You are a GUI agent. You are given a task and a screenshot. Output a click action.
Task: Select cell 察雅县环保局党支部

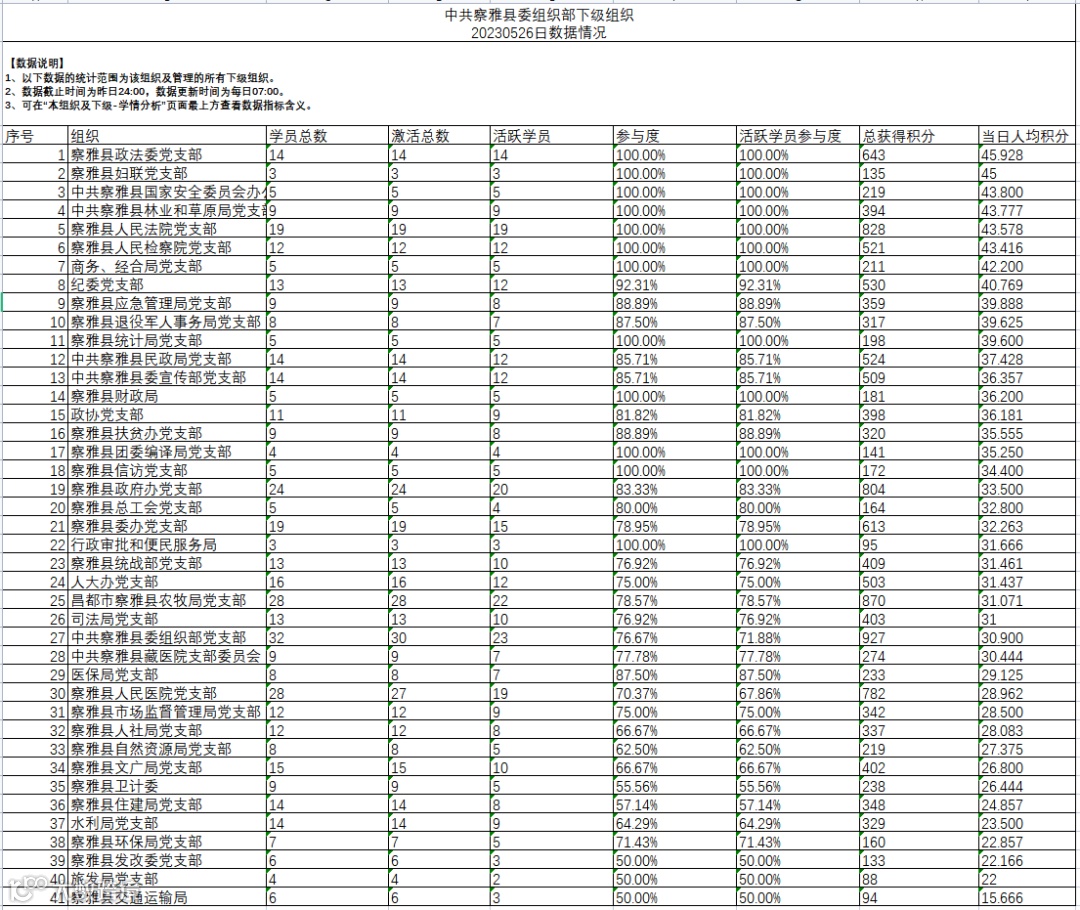pos(167,842)
